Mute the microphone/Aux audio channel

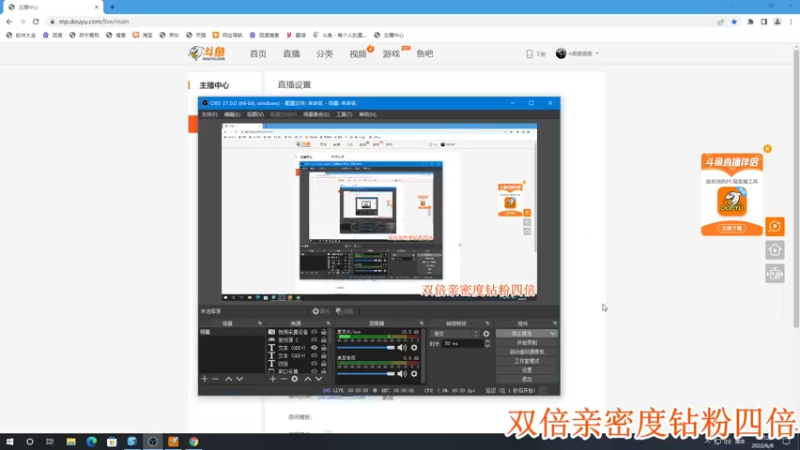(402, 347)
